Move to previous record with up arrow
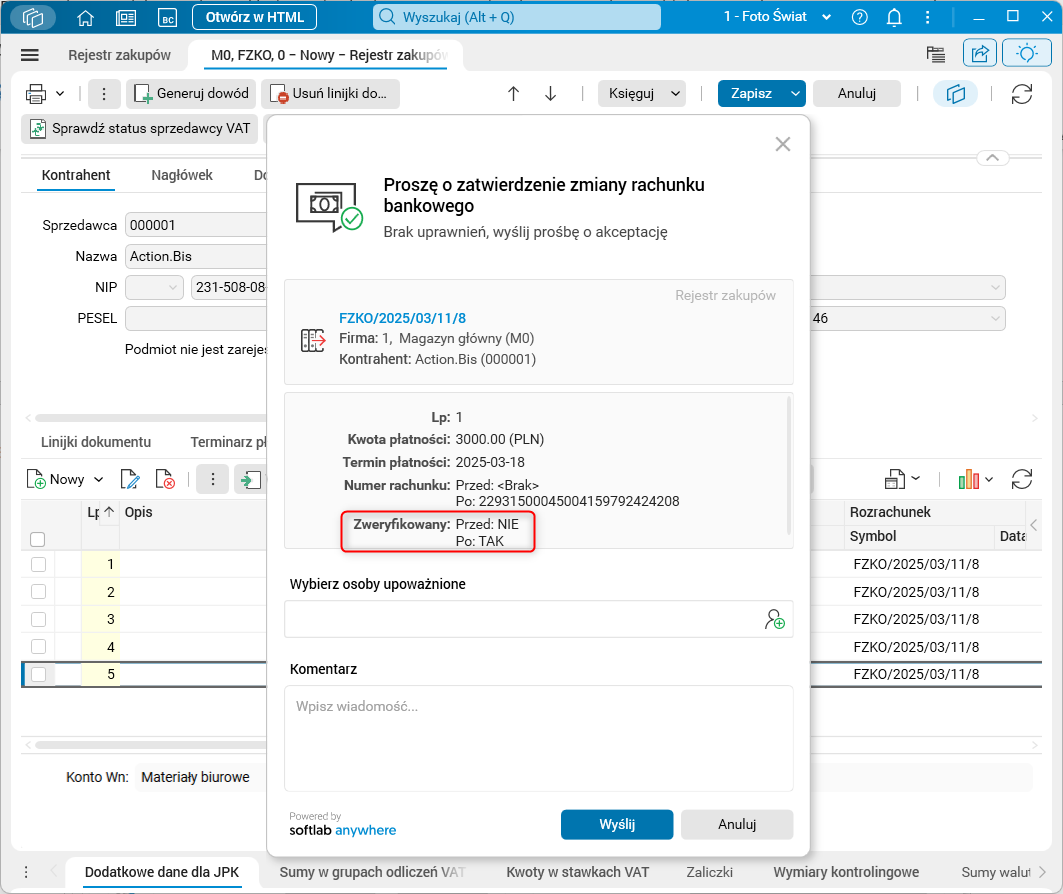 (x=513, y=94)
